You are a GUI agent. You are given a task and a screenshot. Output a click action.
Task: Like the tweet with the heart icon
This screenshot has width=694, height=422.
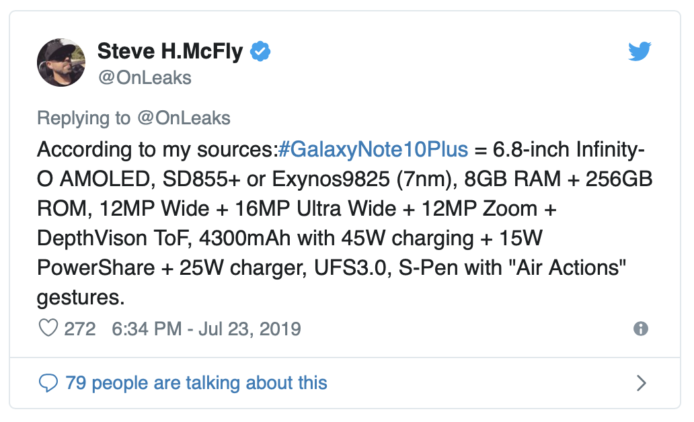[47, 329]
